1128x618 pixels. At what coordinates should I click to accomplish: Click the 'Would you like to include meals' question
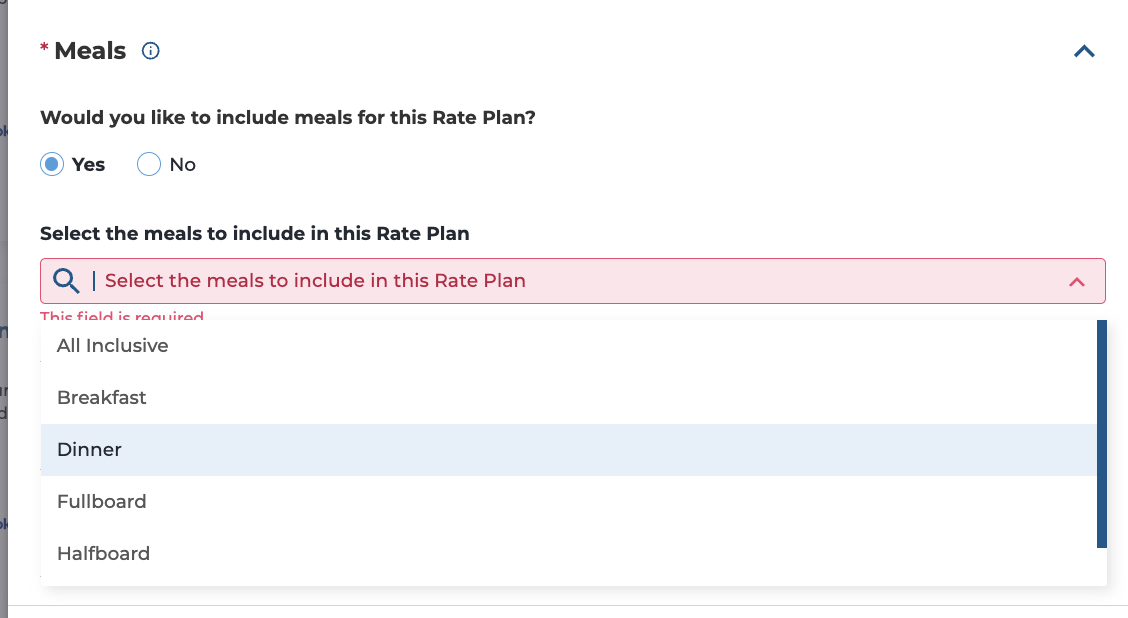click(x=288, y=117)
